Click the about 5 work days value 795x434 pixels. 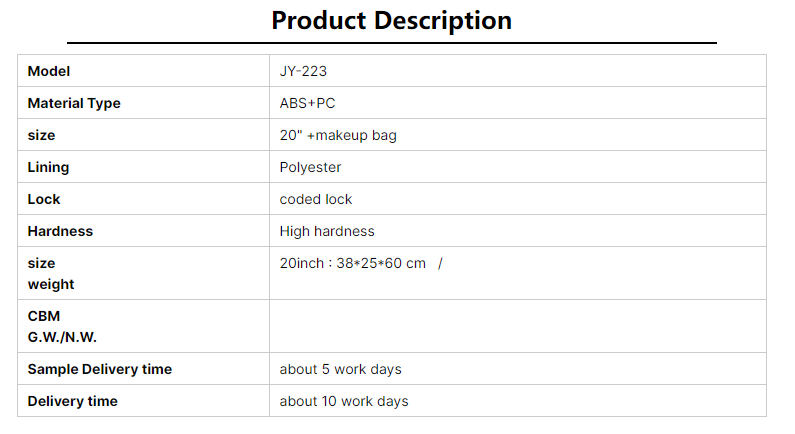coord(340,369)
